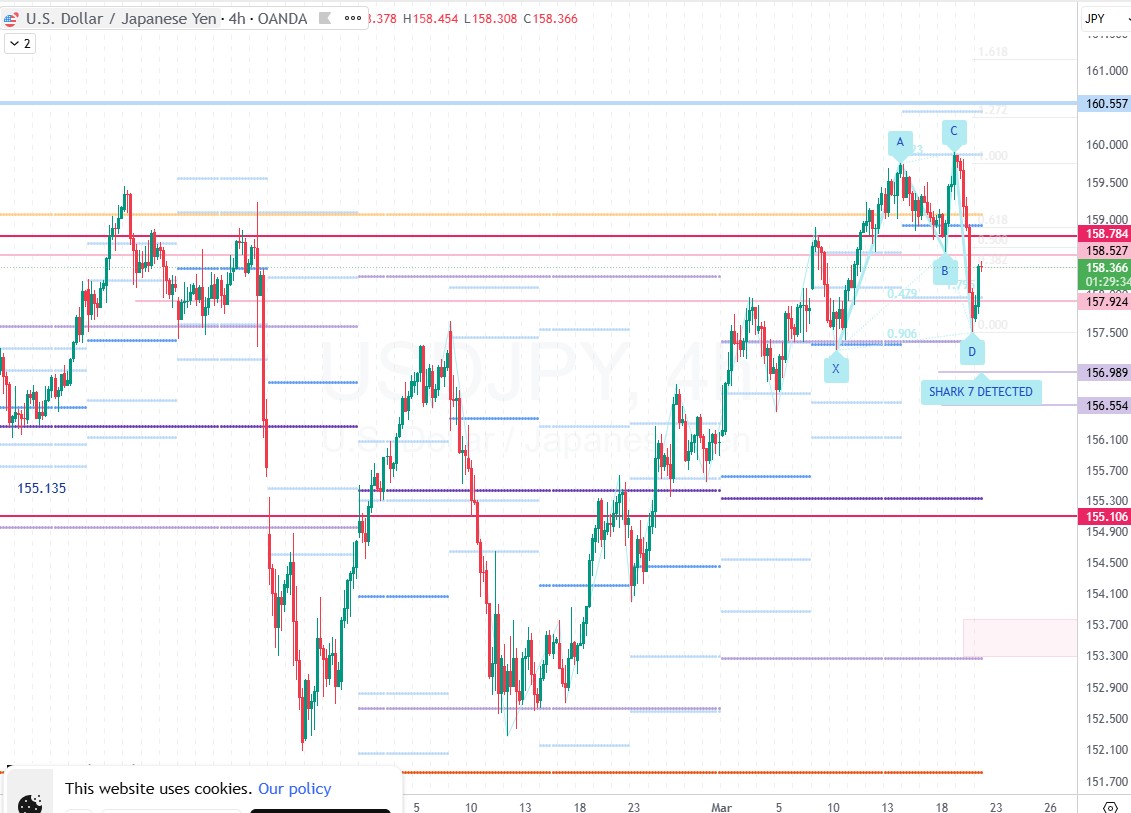
Task: Click pattern point marker C
Action: pos(953,131)
